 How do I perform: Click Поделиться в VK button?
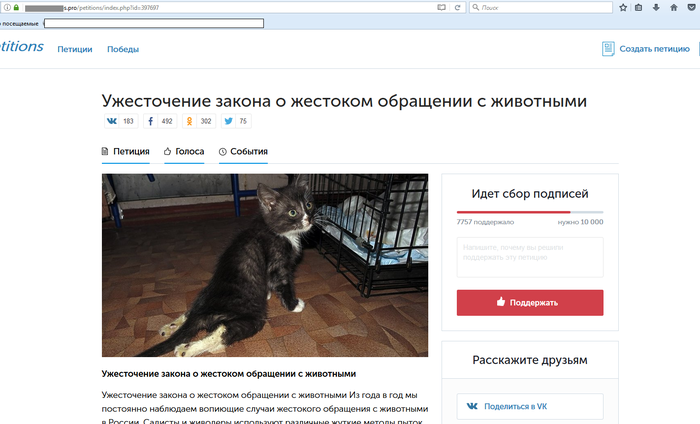[x=530, y=406]
